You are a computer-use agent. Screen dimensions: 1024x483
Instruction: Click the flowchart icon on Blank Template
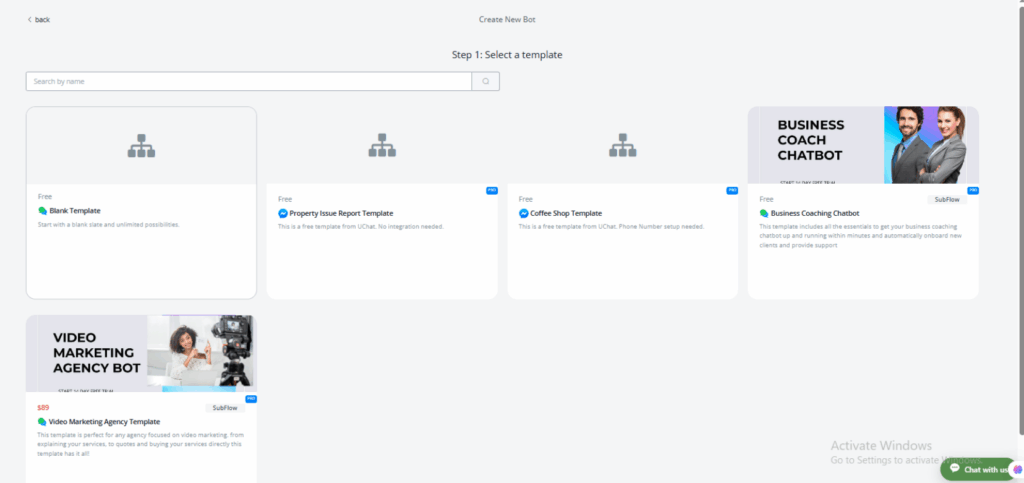141,146
